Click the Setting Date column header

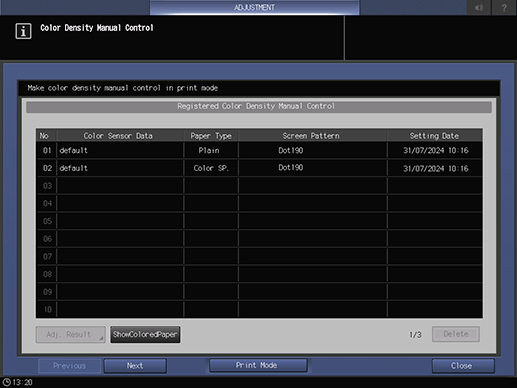[435, 136]
